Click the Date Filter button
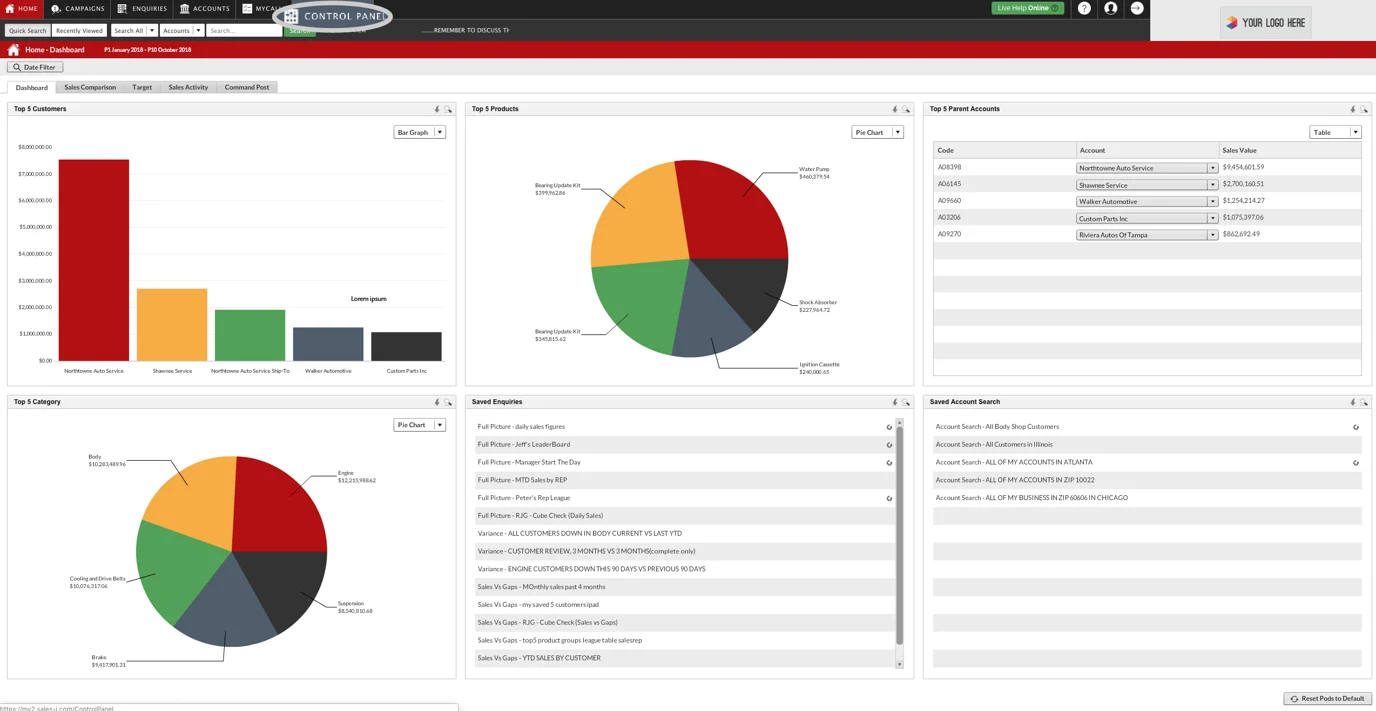The image size is (1376, 711). click(35, 67)
